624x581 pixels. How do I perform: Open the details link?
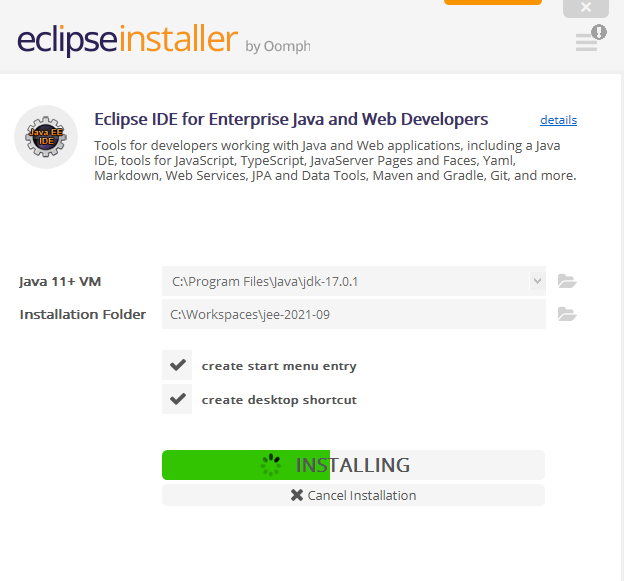[x=558, y=120]
